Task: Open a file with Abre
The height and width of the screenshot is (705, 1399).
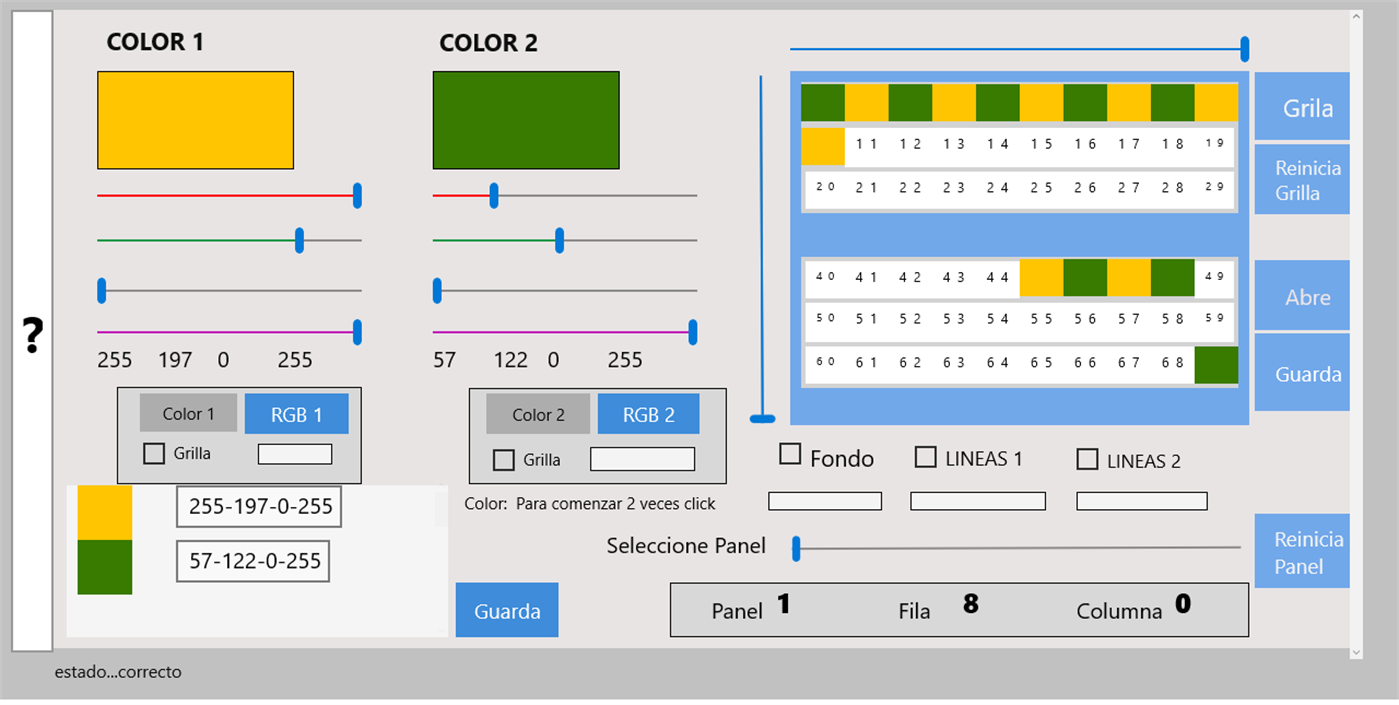Action: 1304,297
